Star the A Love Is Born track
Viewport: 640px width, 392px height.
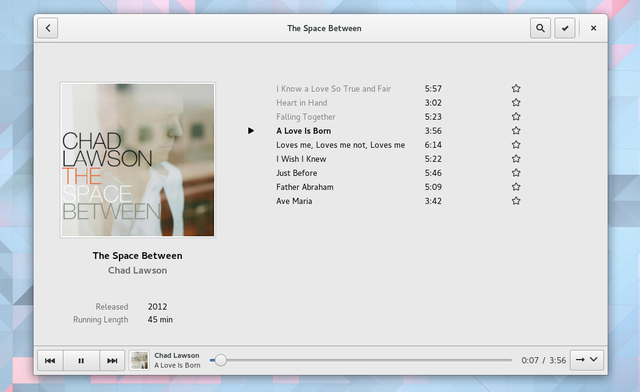(x=516, y=131)
